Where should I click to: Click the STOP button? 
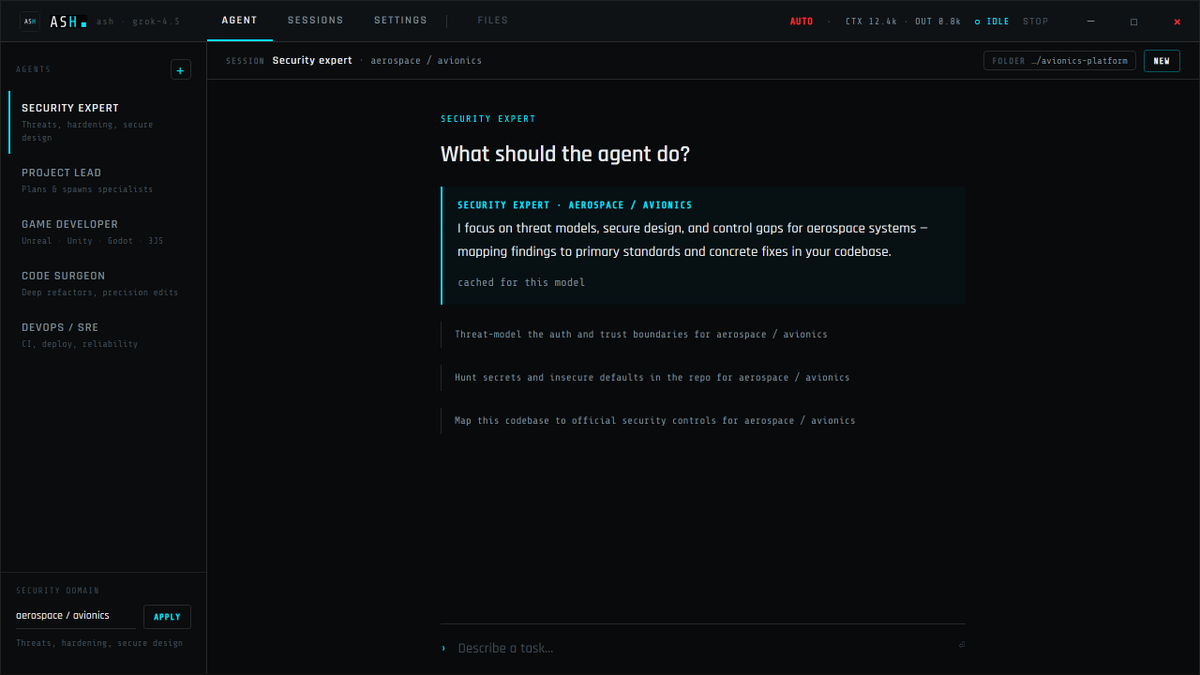(x=1036, y=21)
